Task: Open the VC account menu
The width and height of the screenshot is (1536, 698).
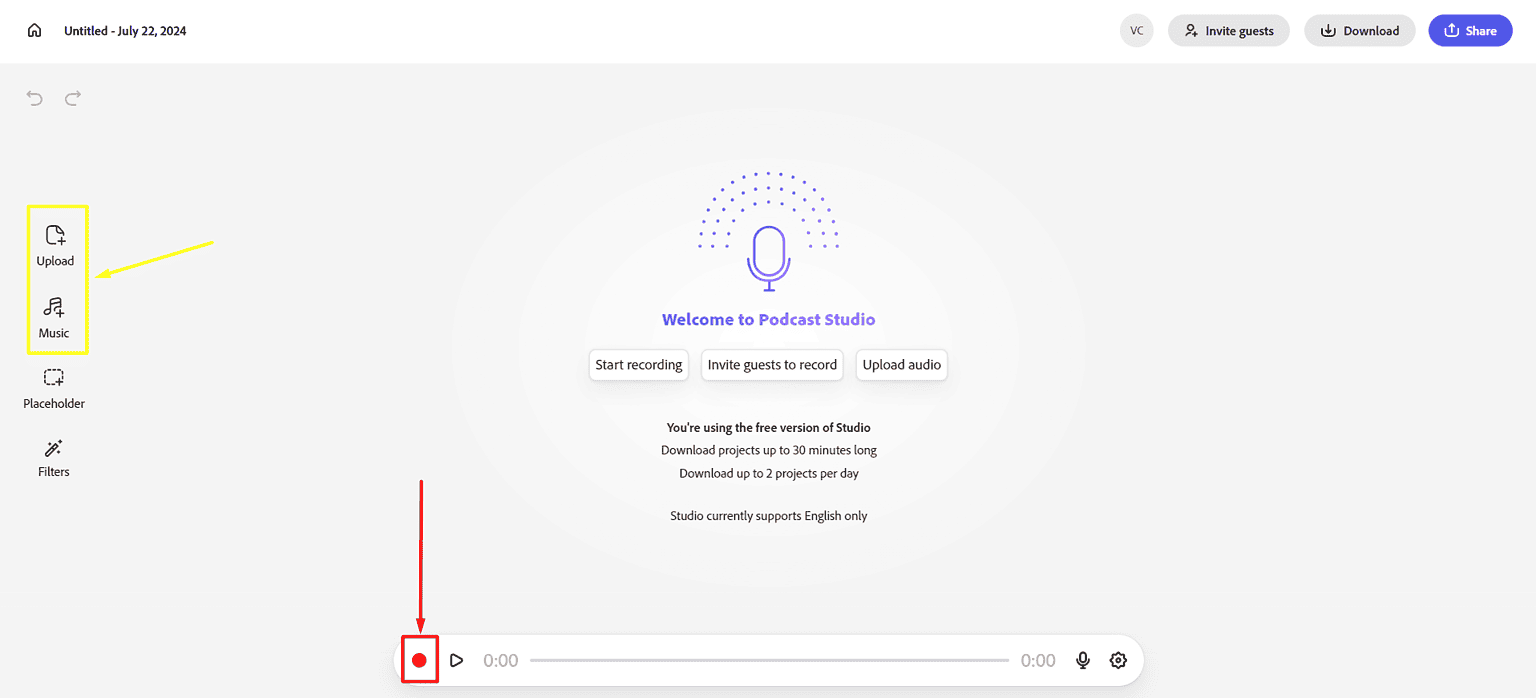Action: click(x=1136, y=30)
